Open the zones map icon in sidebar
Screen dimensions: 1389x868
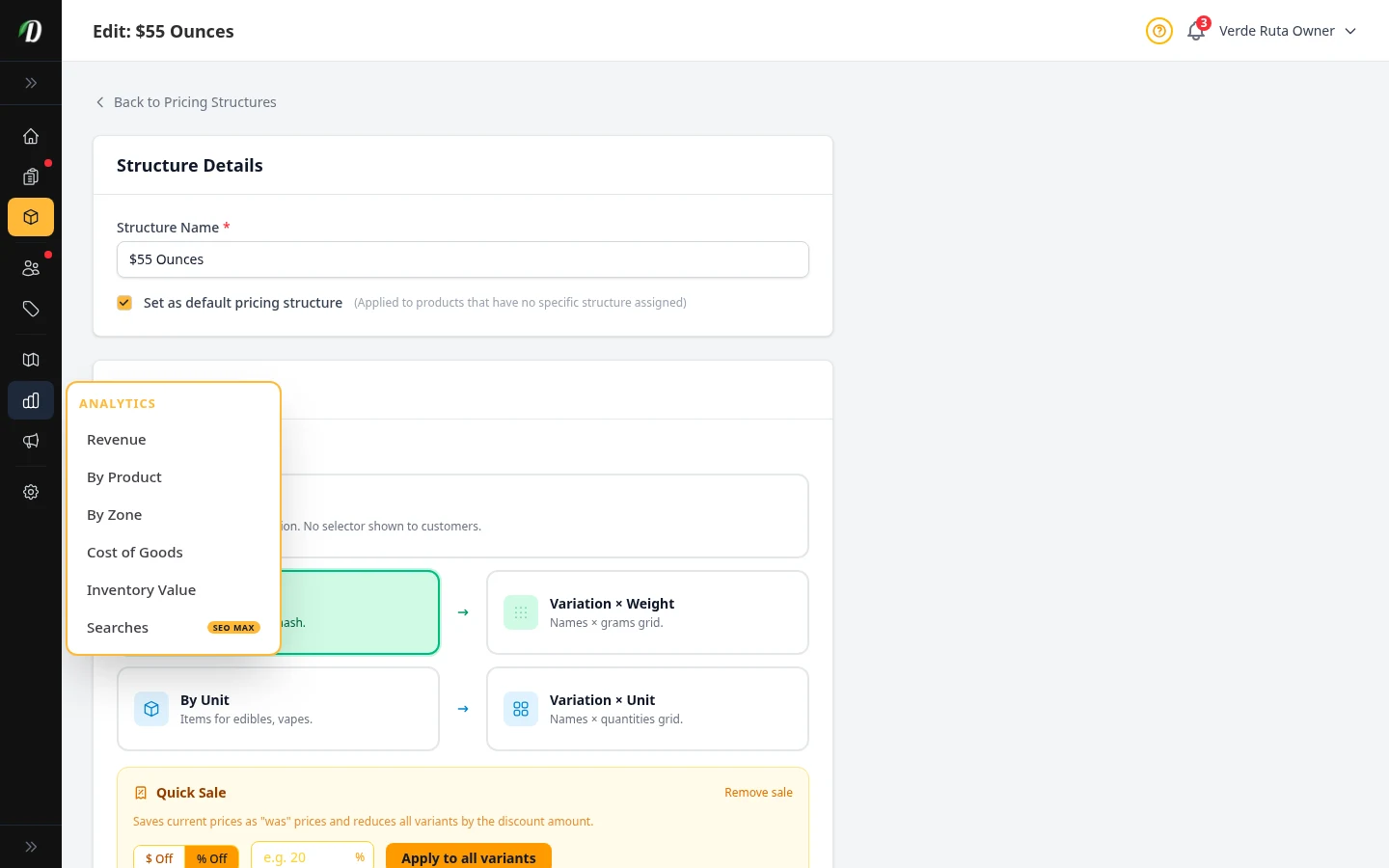pyautogui.click(x=31, y=360)
